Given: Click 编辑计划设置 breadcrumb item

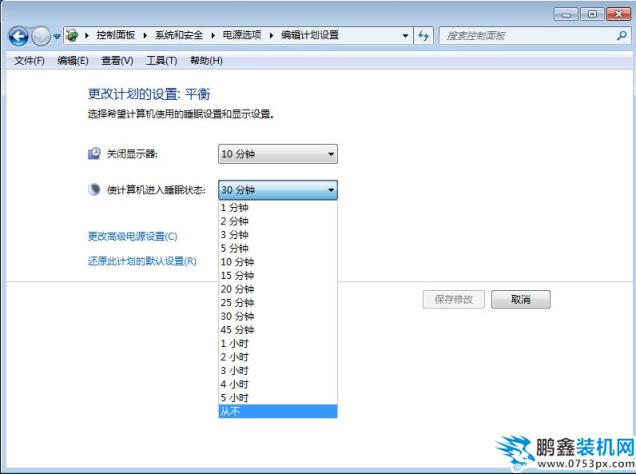Looking at the screenshot, I should pyautogui.click(x=310, y=35).
